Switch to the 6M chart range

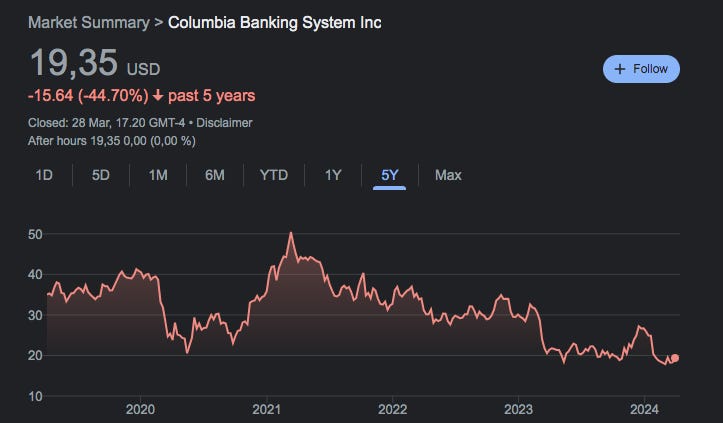(215, 175)
